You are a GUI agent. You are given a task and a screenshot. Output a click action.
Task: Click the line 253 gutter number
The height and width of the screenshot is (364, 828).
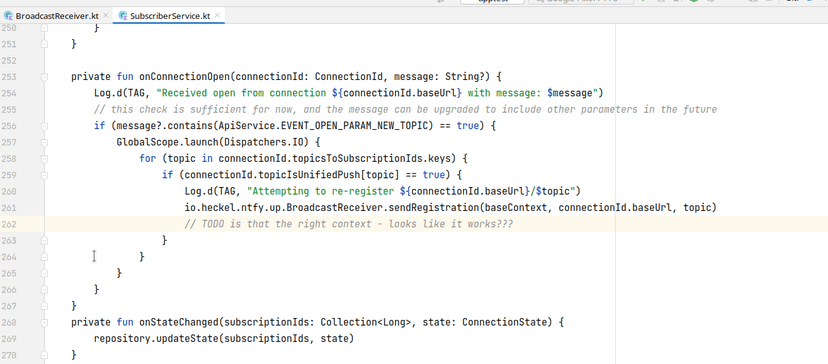[9, 77]
